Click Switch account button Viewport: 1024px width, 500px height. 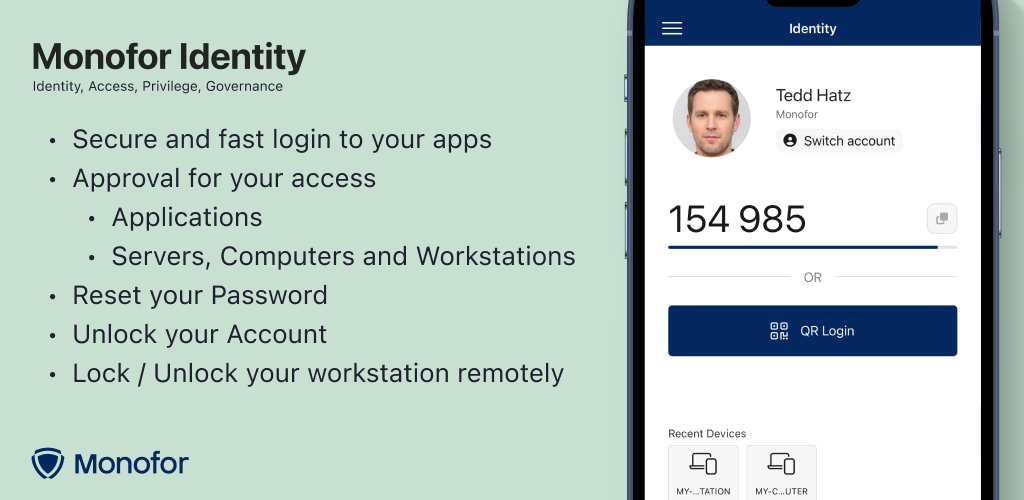point(839,141)
